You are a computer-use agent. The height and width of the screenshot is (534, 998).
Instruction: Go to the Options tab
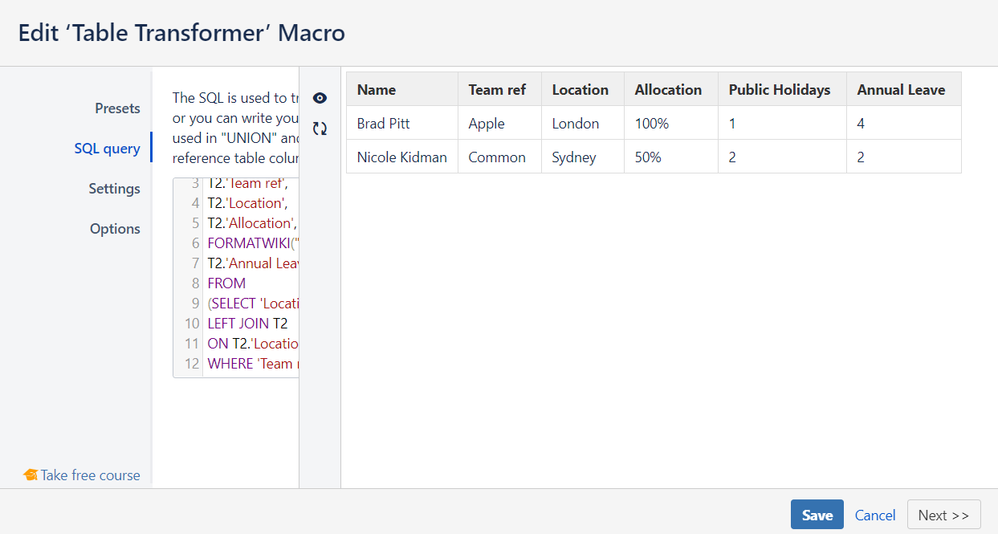[115, 228]
